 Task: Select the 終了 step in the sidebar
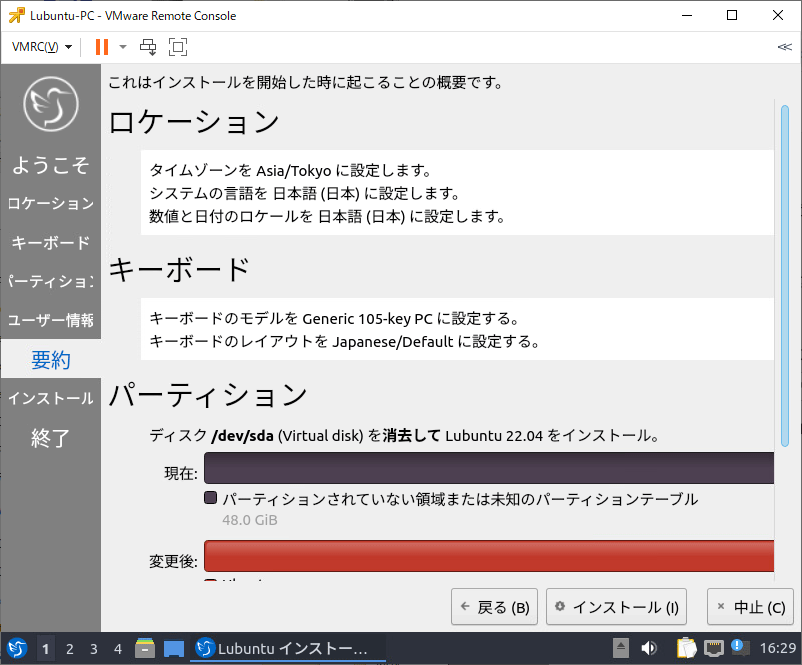[51, 438]
